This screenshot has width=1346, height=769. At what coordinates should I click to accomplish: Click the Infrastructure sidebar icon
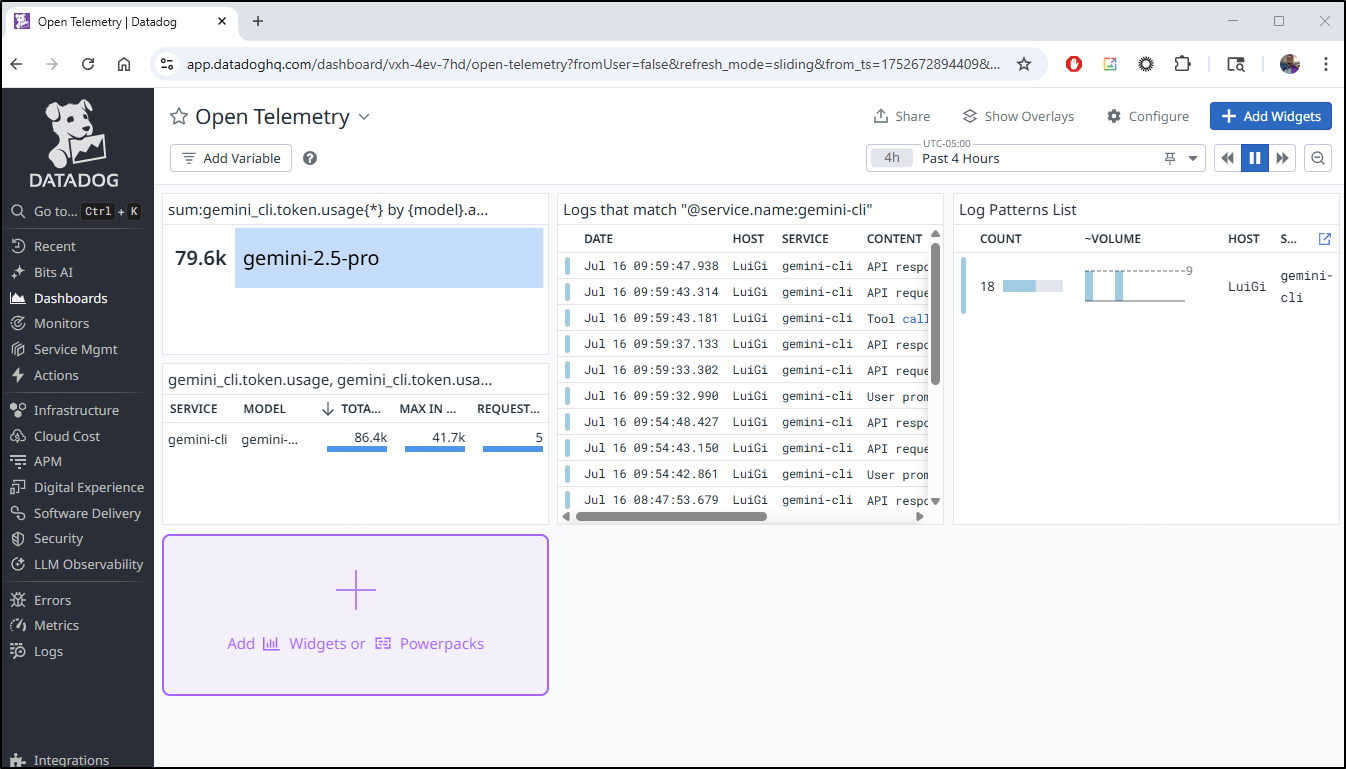(x=17, y=410)
